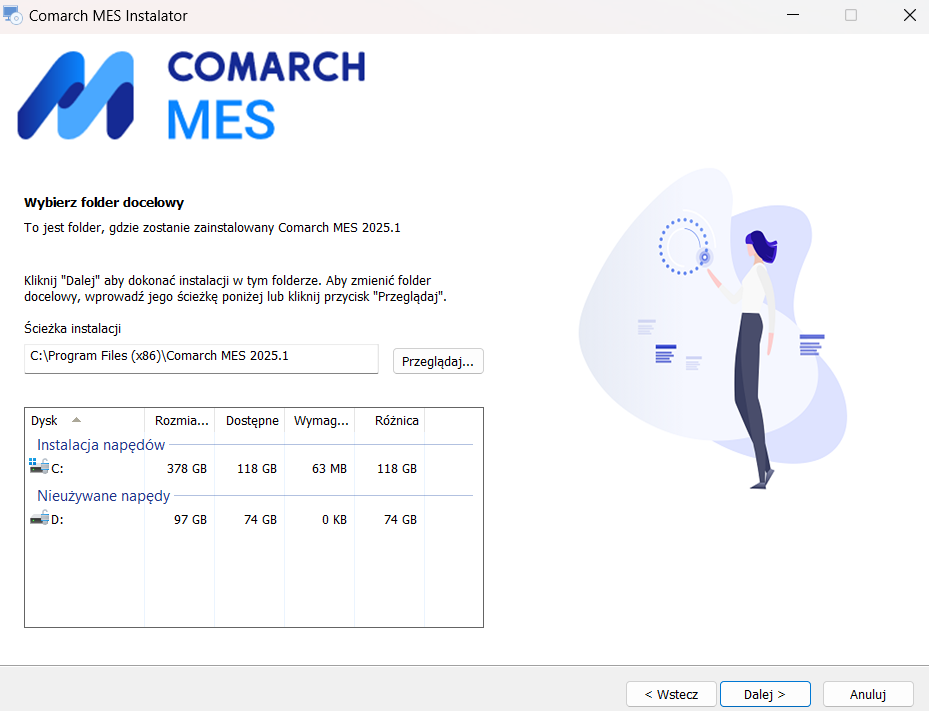Click the Comarch MES logo
Image resolution: width=929 pixels, height=711 pixels.
pyautogui.click(x=191, y=95)
